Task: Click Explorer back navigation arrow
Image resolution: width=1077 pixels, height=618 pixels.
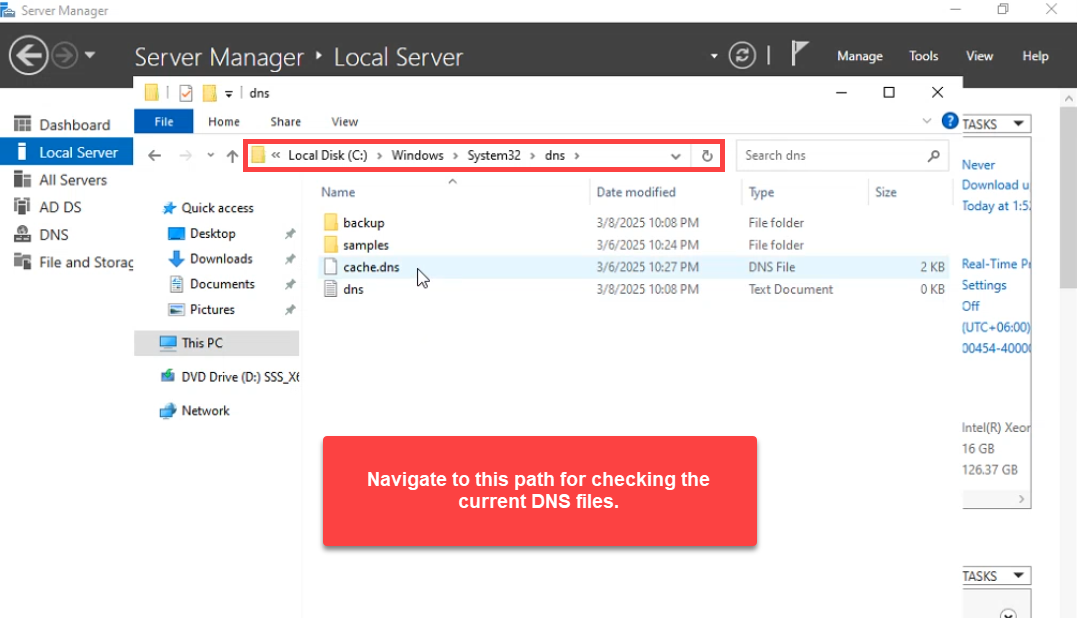Action: [x=155, y=156]
